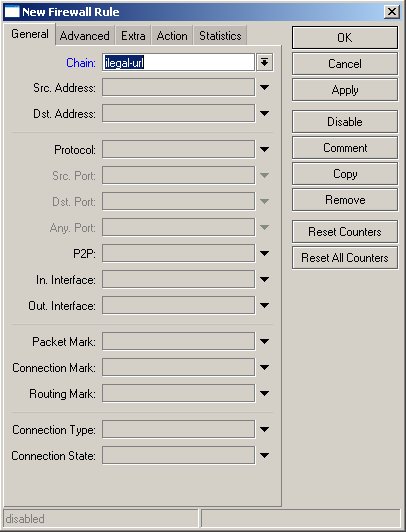Expand the Src. Address field arrow

pos(265,88)
